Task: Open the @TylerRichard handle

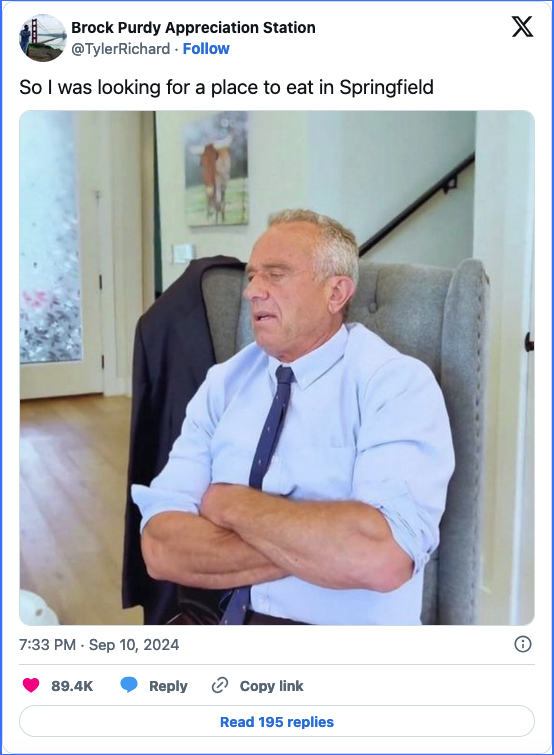Action: point(121,49)
